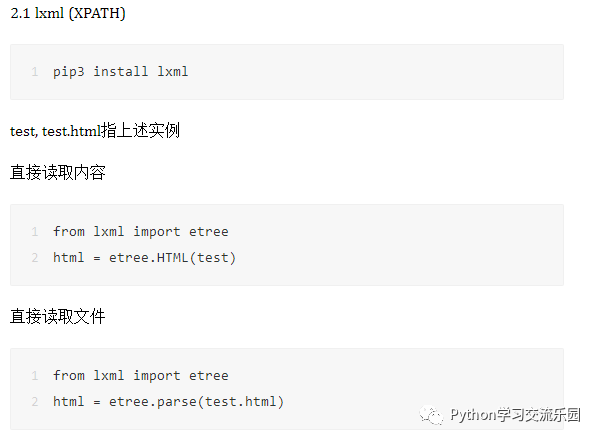
Task: Click 'from lxml import etree' in the parse block
Action: [141, 376]
